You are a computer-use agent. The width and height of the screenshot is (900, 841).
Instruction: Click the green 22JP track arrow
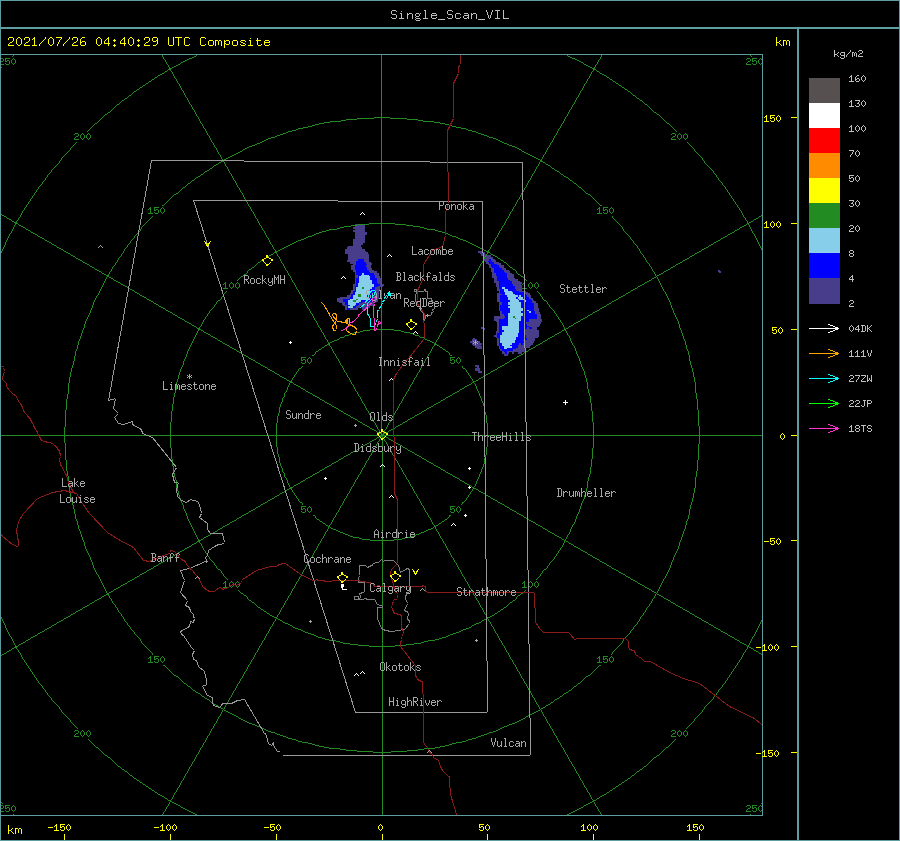coord(824,404)
